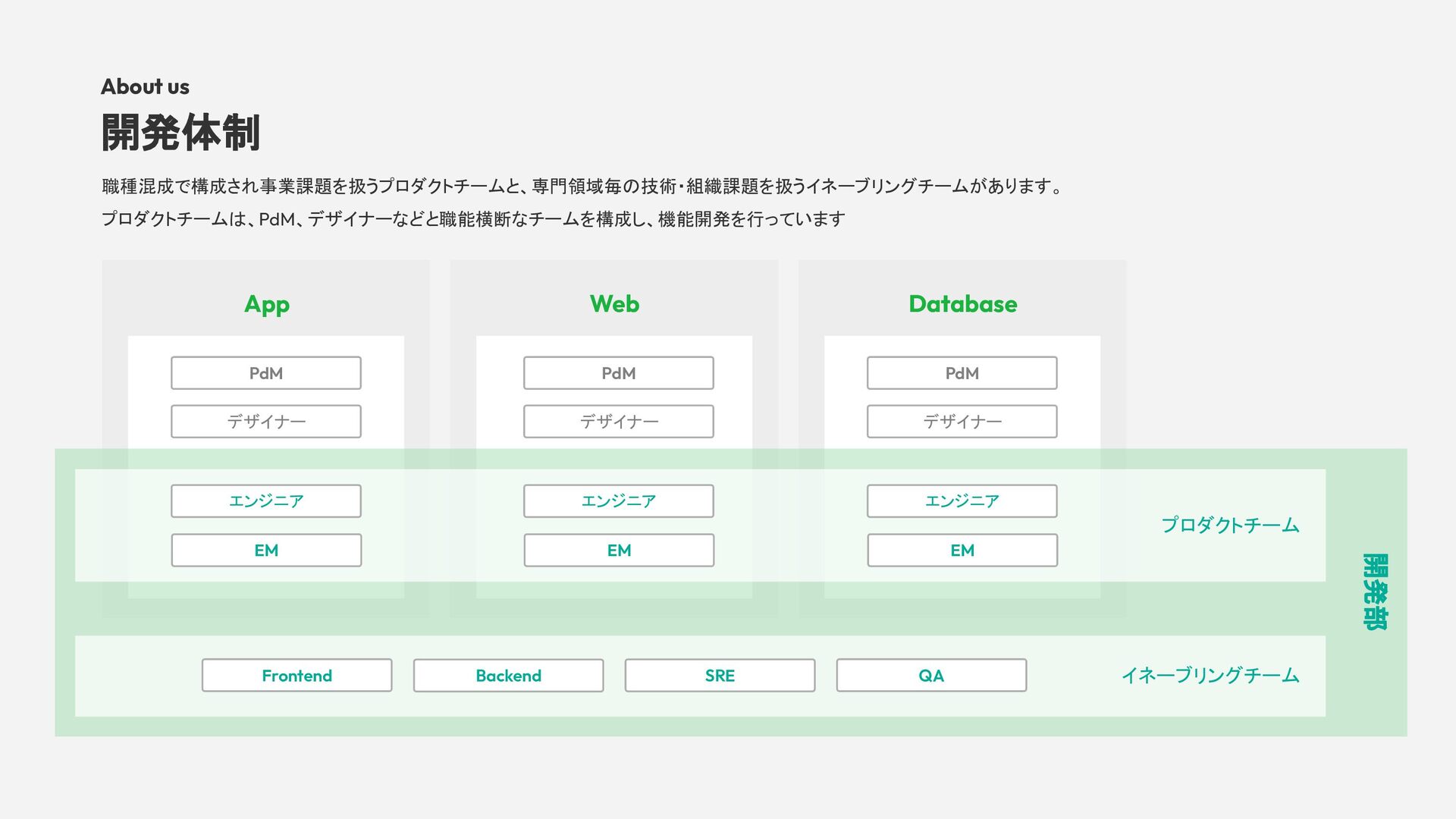Viewport: 1456px width, 819px height.
Task: Click the Database column heading
Action: (x=962, y=304)
